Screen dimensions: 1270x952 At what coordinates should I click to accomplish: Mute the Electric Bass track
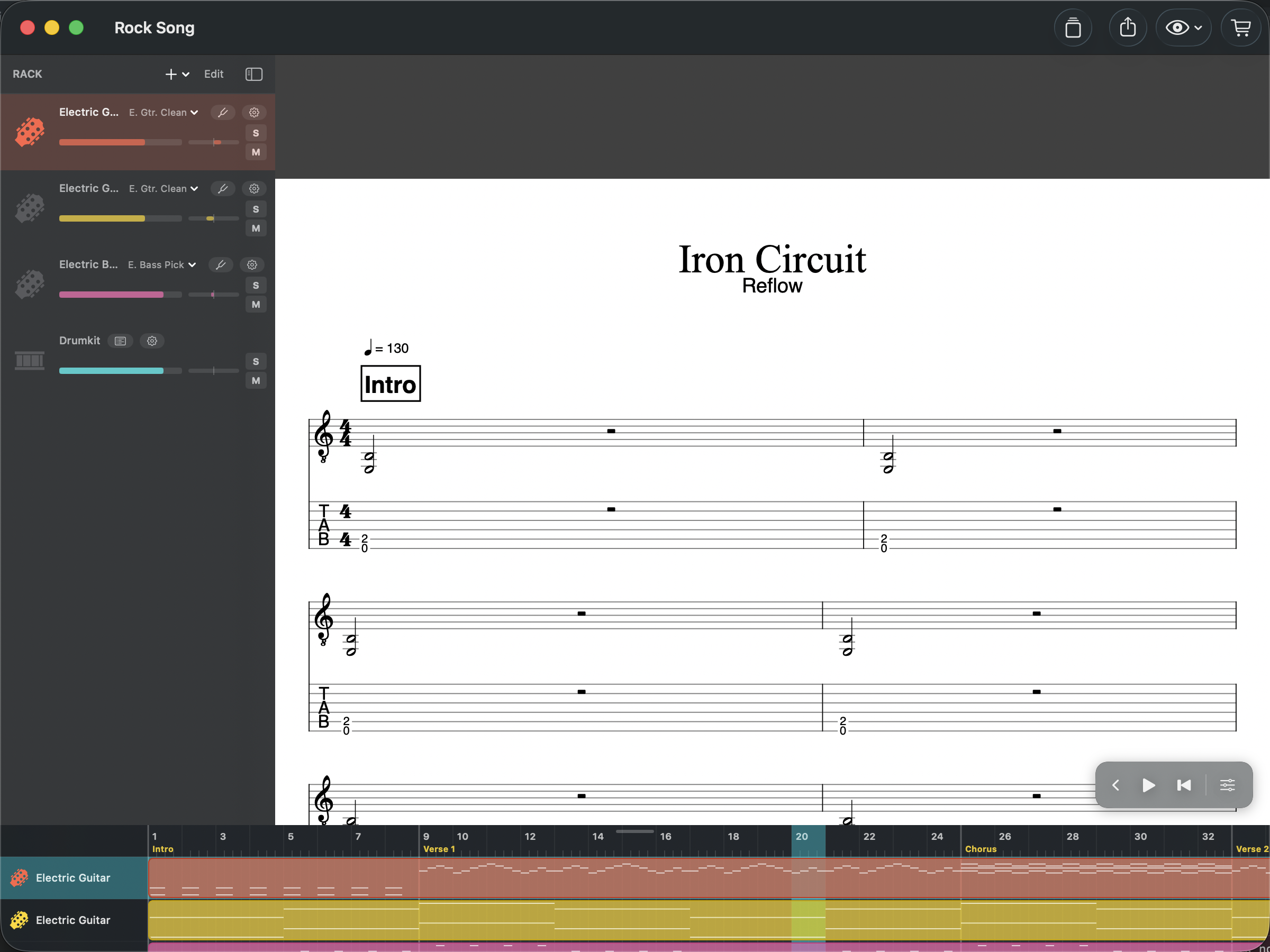pyautogui.click(x=256, y=304)
